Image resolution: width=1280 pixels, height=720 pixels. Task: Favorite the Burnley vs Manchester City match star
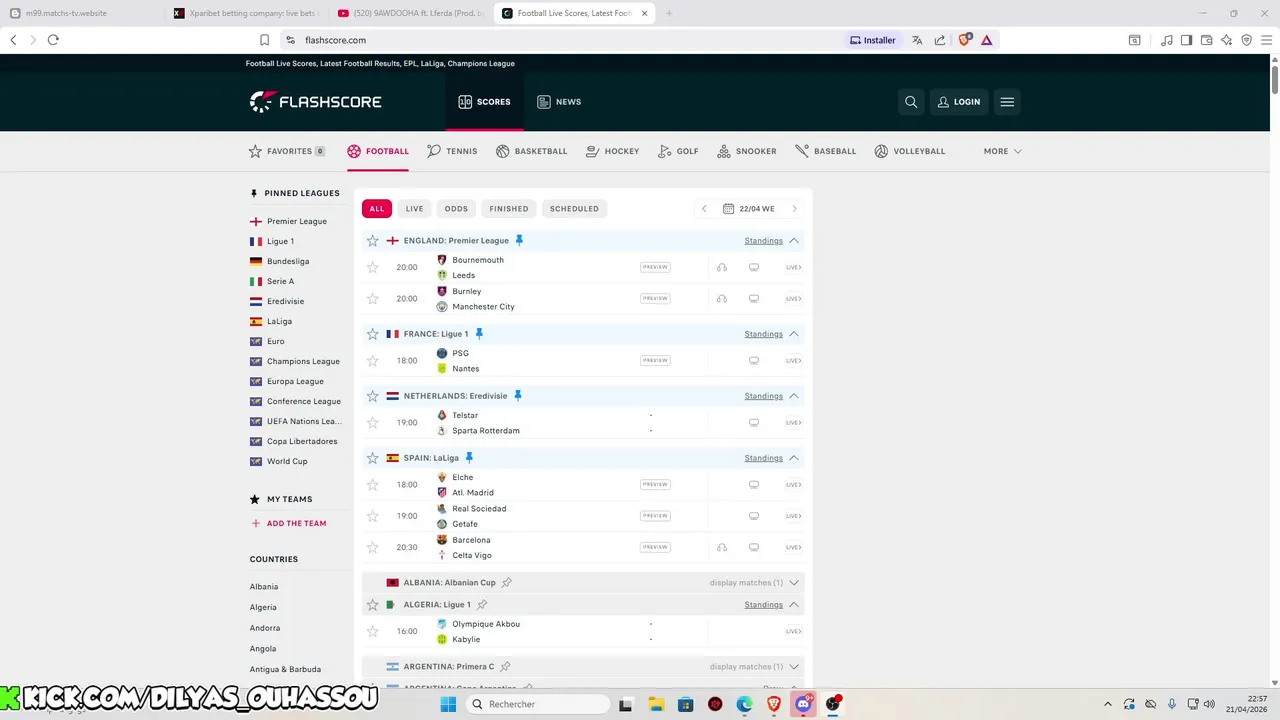tap(373, 298)
